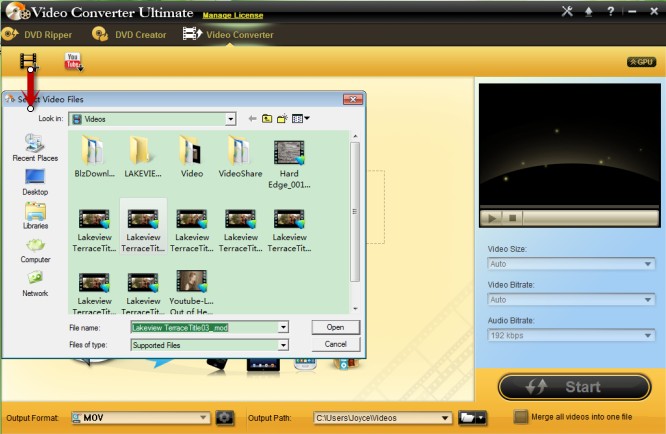Open the View menu icon in dialog
Image resolution: width=666 pixels, height=434 pixels.
[x=301, y=119]
